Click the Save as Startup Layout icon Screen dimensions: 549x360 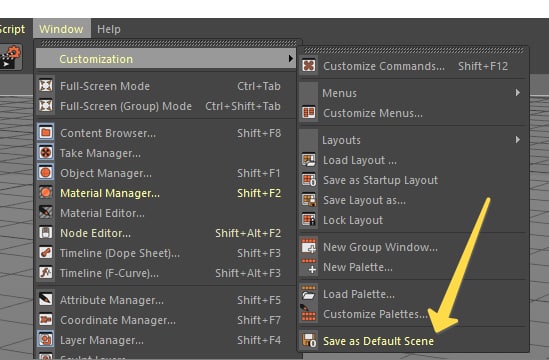[x=309, y=180]
